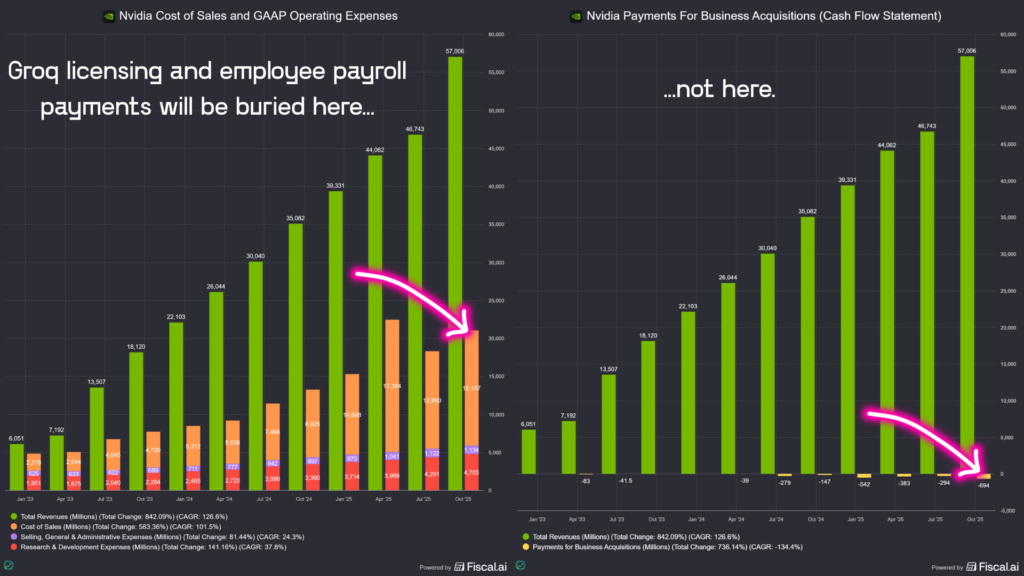Select purple Selling, General & Administrative legend swatch
The height and width of the screenshot is (576, 1024).
[x=14, y=537]
